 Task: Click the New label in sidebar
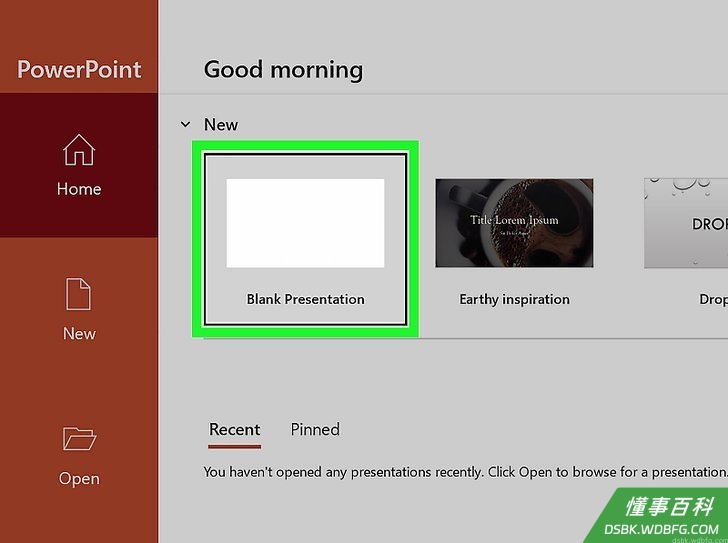click(79, 333)
